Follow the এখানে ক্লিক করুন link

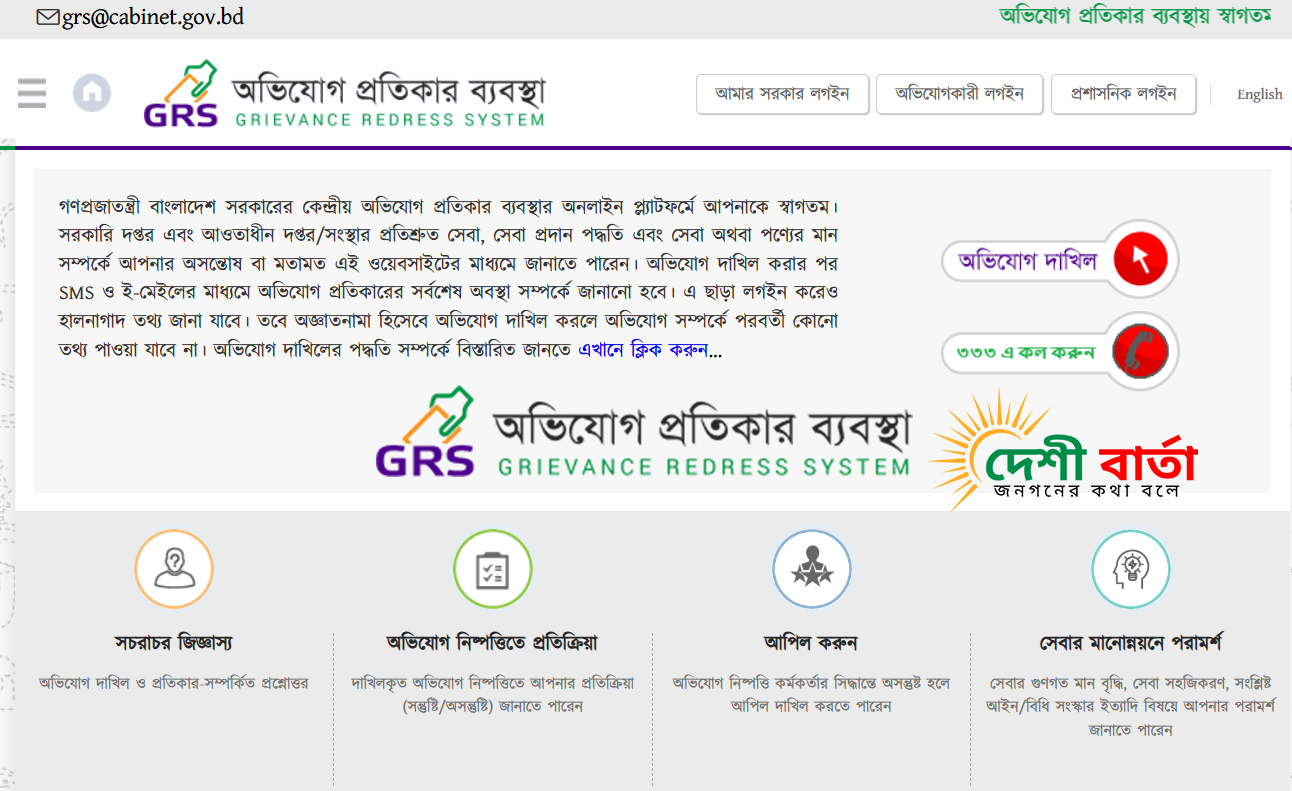(x=643, y=351)
